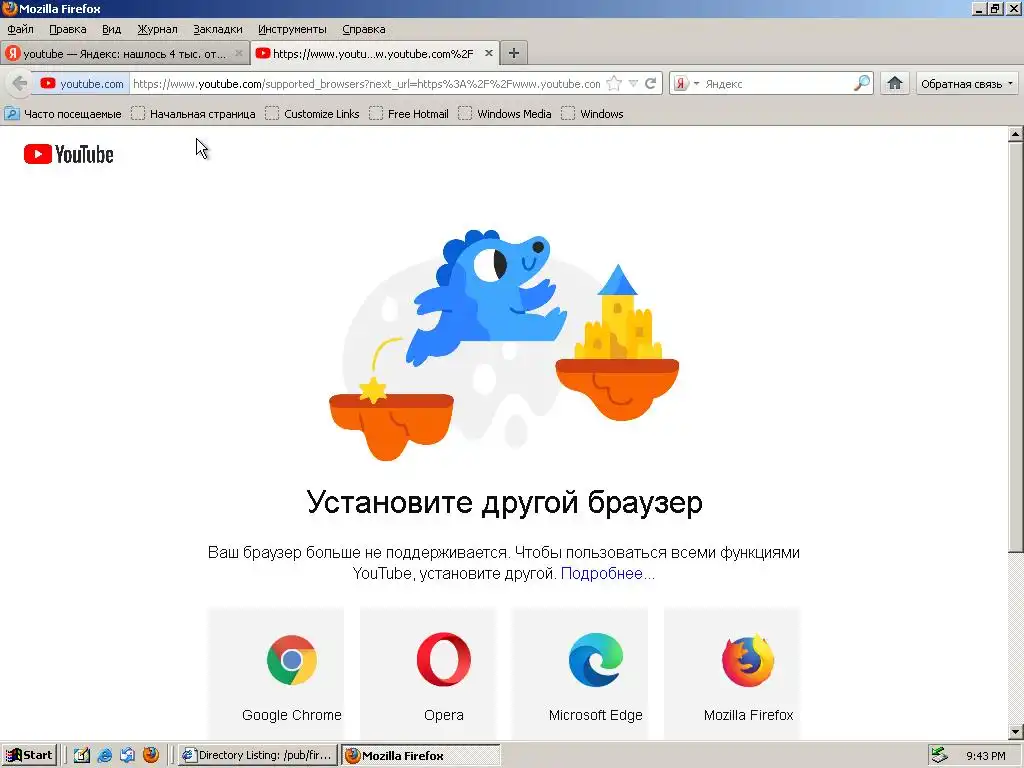
Task: Bookmark this page with the star icon
Action: 614,84
